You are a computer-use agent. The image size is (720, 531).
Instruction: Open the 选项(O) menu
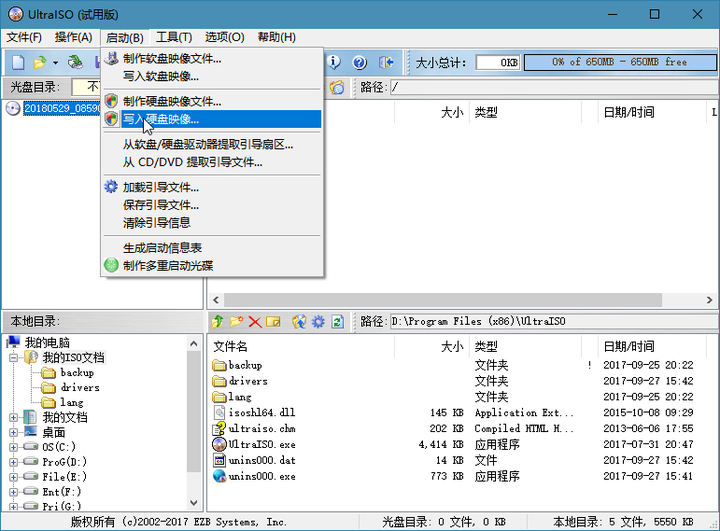225,37
